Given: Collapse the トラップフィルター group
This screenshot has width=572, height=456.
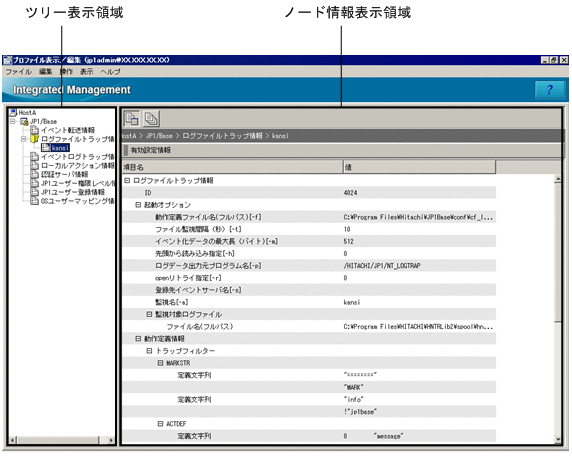Looking at the screenshot, I should pyautogui.click(x=149, y=351).
